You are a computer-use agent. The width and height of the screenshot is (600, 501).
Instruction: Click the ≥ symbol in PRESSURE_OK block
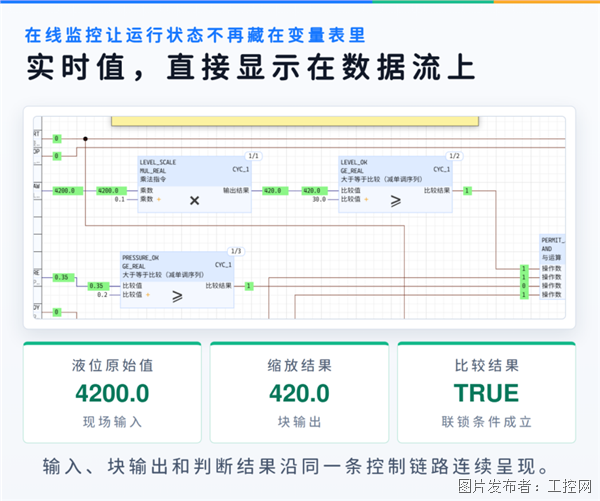point(177,296)
